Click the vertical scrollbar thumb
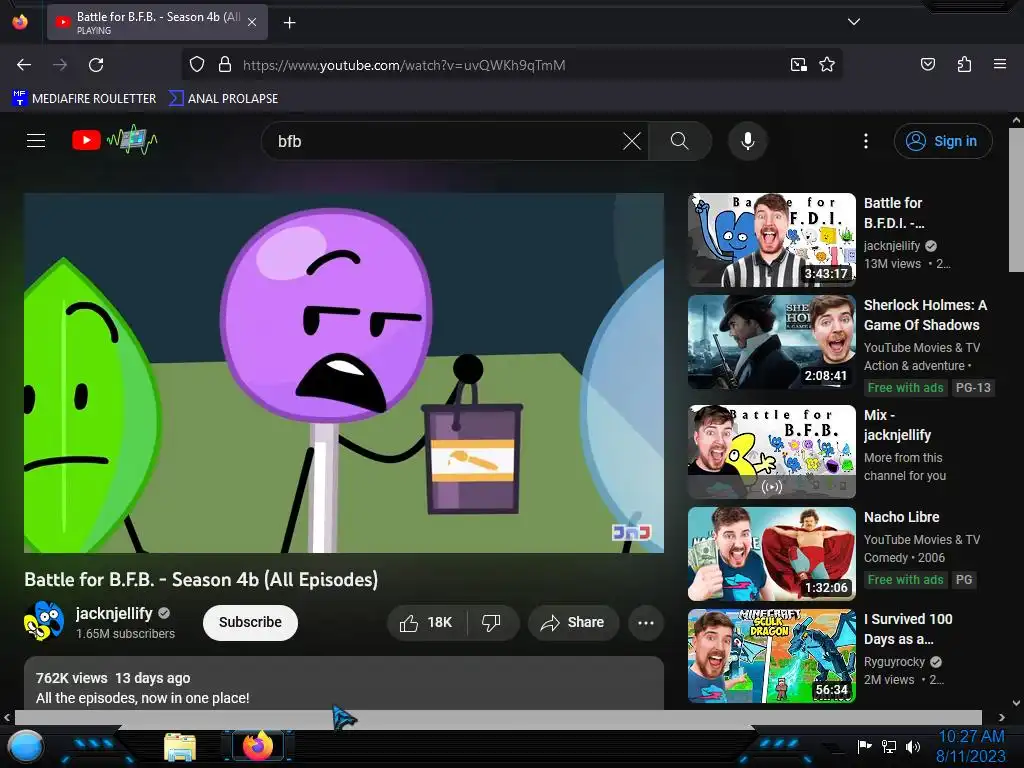The image size is (1024, 768). coord(1016,199)
